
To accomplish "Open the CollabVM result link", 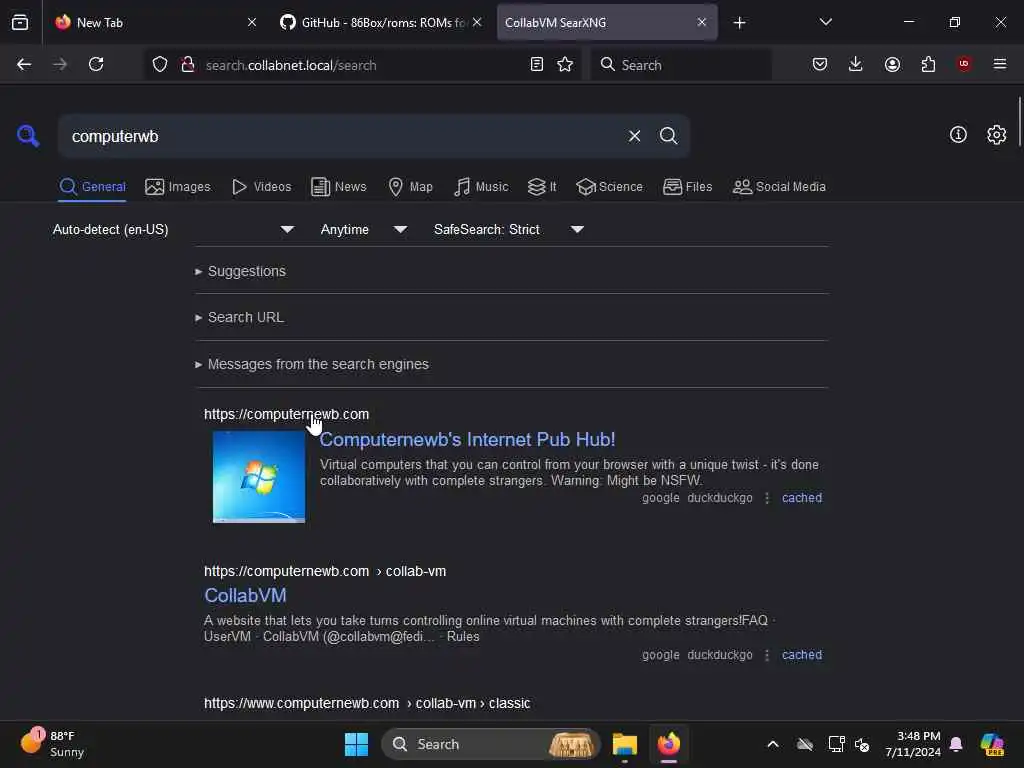I will (x=245, y=596).
